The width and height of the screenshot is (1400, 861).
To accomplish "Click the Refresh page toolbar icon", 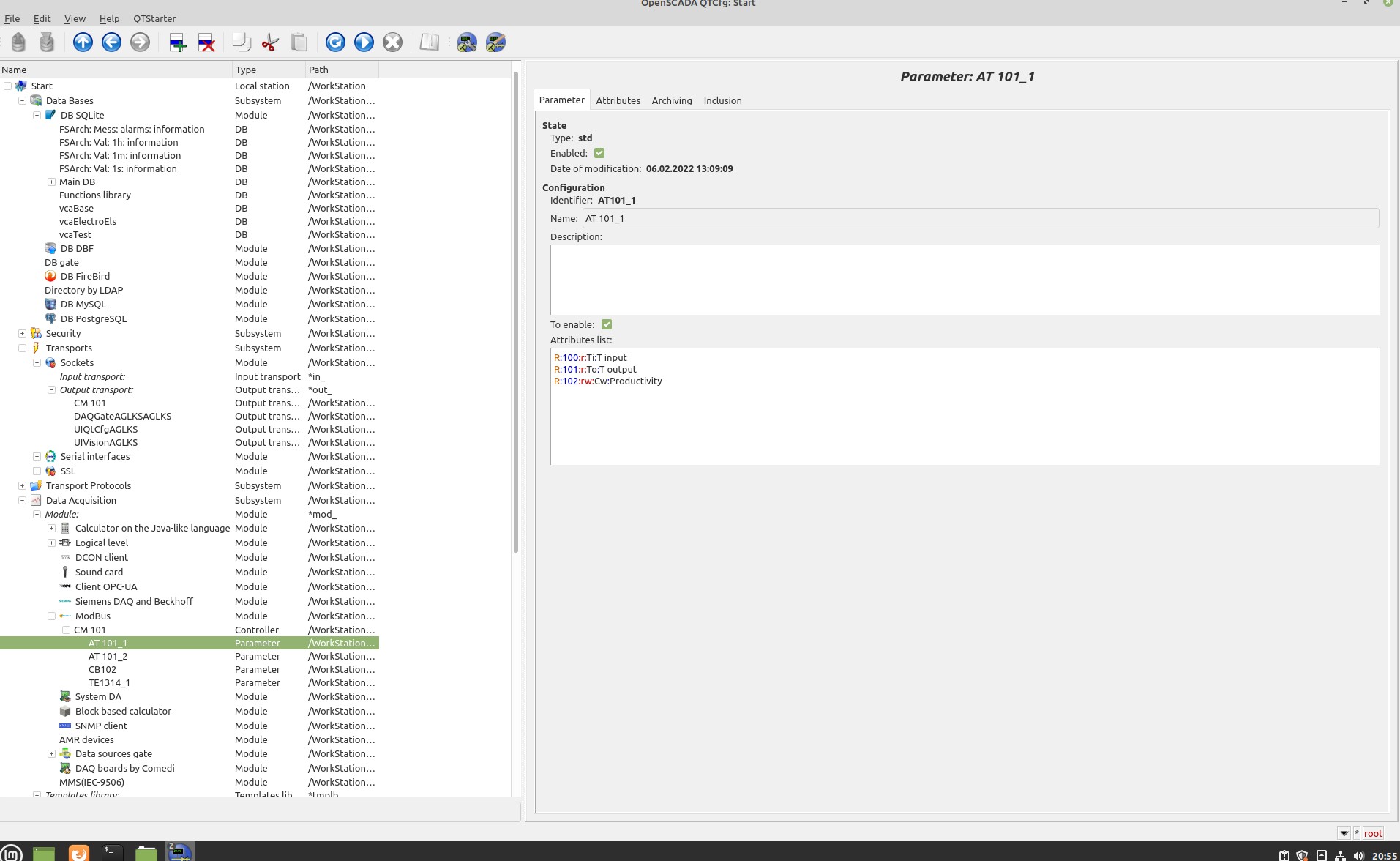I will pyautogui.click(x=335, y=42).
